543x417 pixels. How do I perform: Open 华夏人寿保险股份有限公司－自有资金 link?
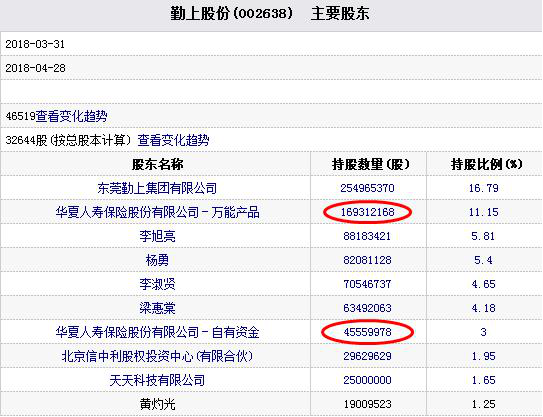coord(157,332)
